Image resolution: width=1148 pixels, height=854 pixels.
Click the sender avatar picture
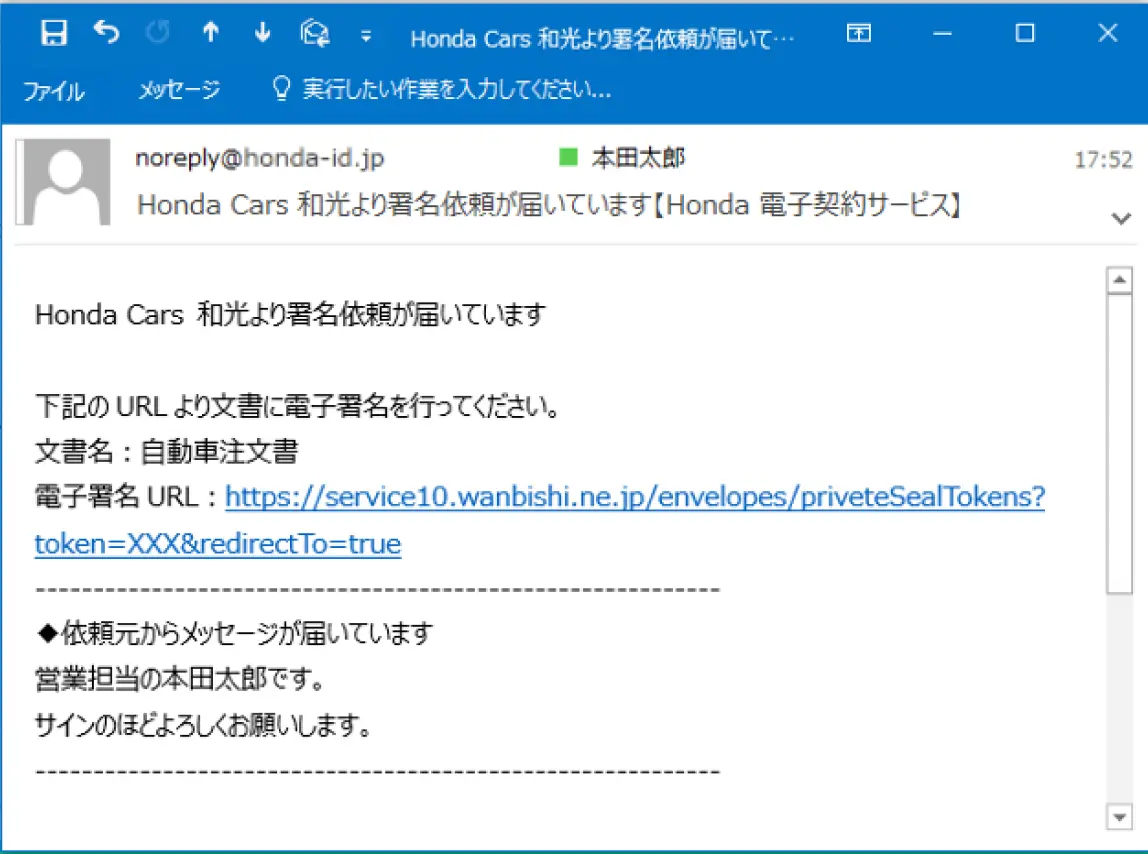click(x=64, y=181)
